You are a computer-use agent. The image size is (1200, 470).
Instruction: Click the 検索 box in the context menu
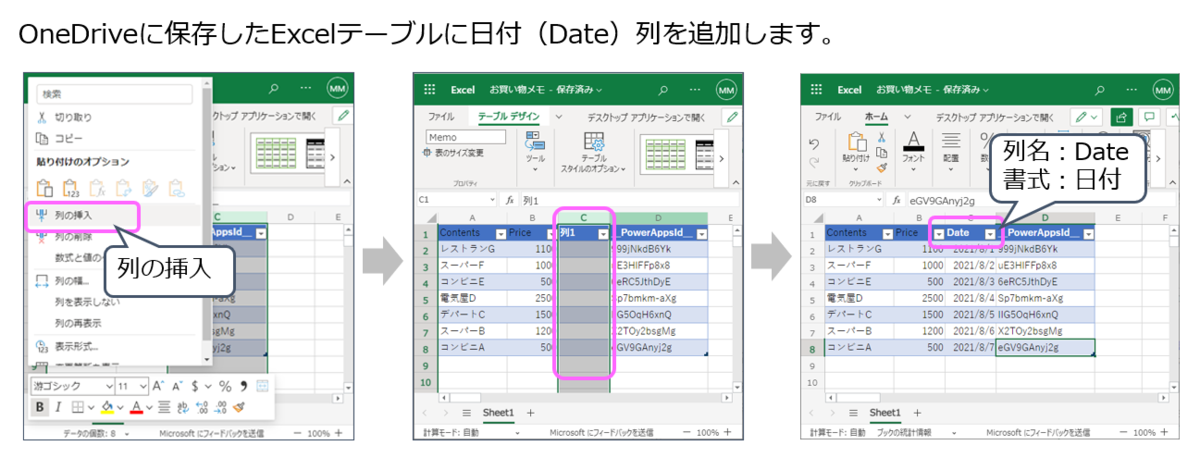pyautogui.click(x=113, y=94)
